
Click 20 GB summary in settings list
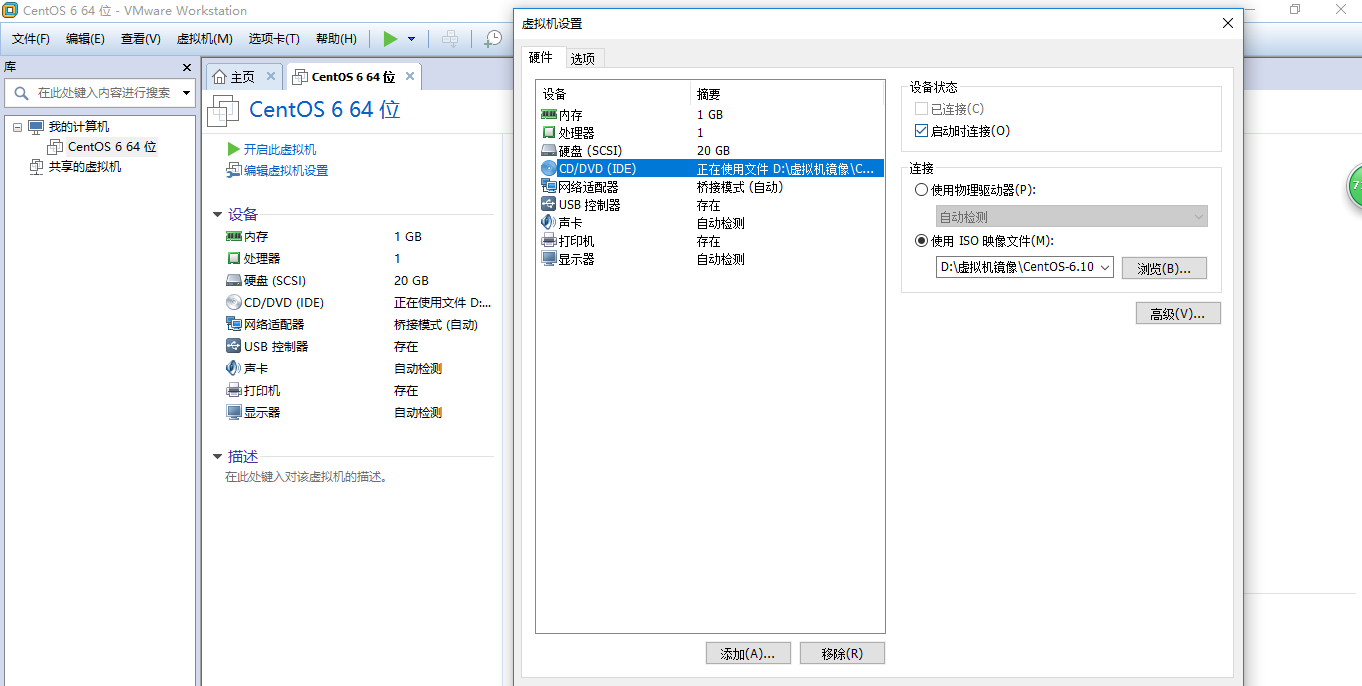point(714,151)
